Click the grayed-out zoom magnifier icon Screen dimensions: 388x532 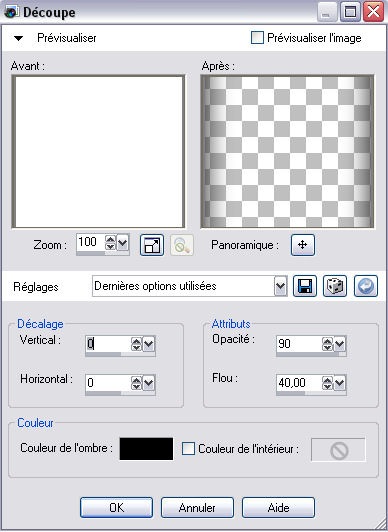click(182, 245)
